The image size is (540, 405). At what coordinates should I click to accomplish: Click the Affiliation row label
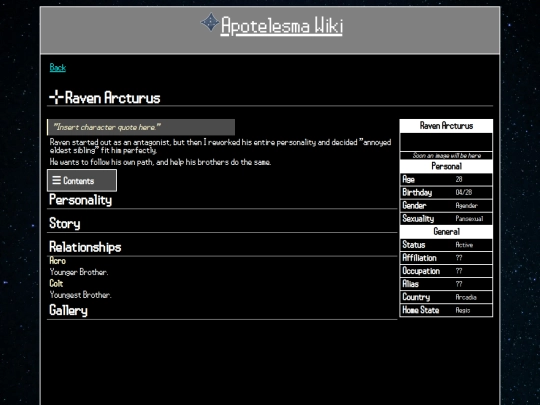coord(419,258)
